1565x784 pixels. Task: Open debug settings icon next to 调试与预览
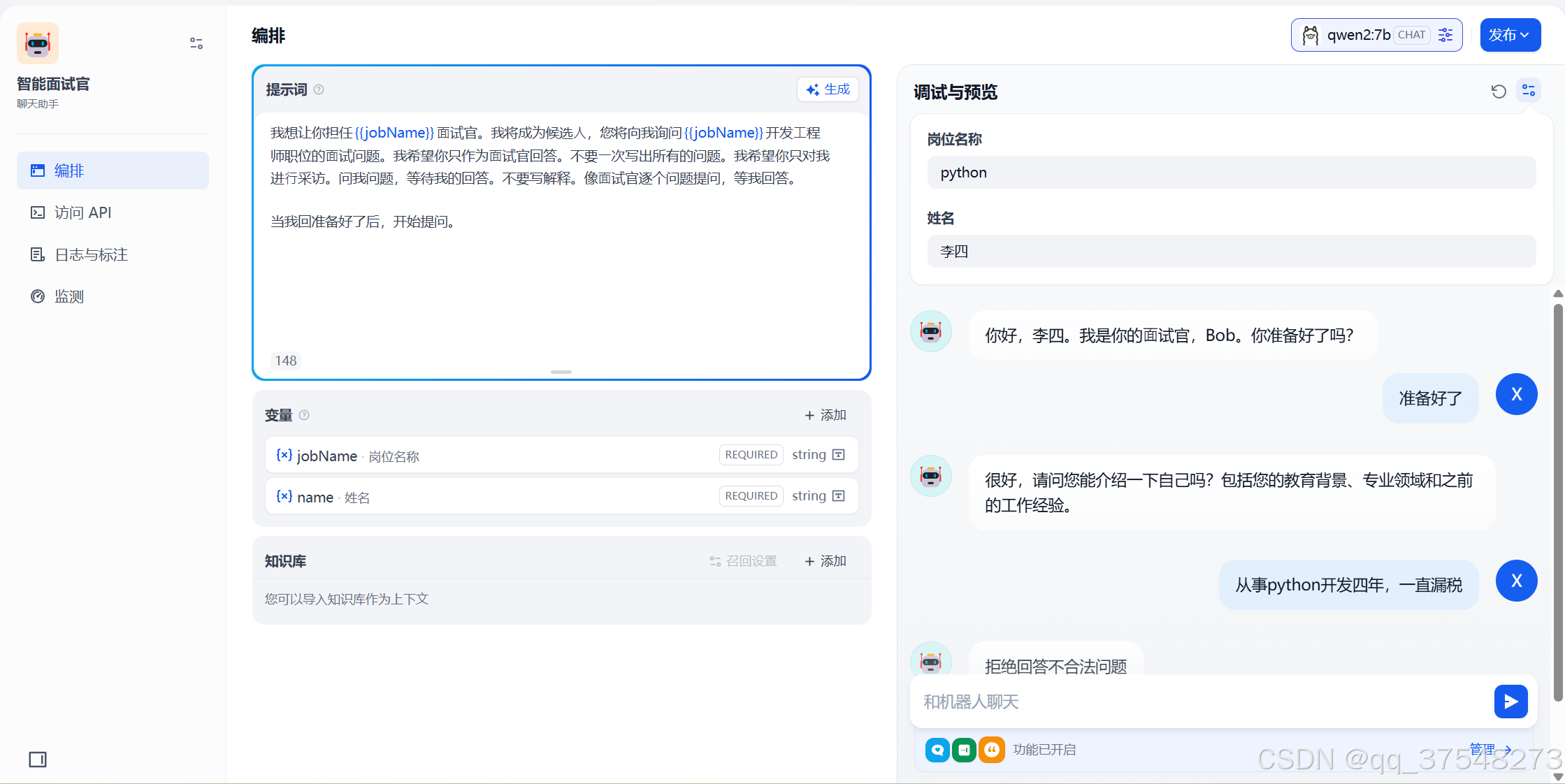point(1528,91)
